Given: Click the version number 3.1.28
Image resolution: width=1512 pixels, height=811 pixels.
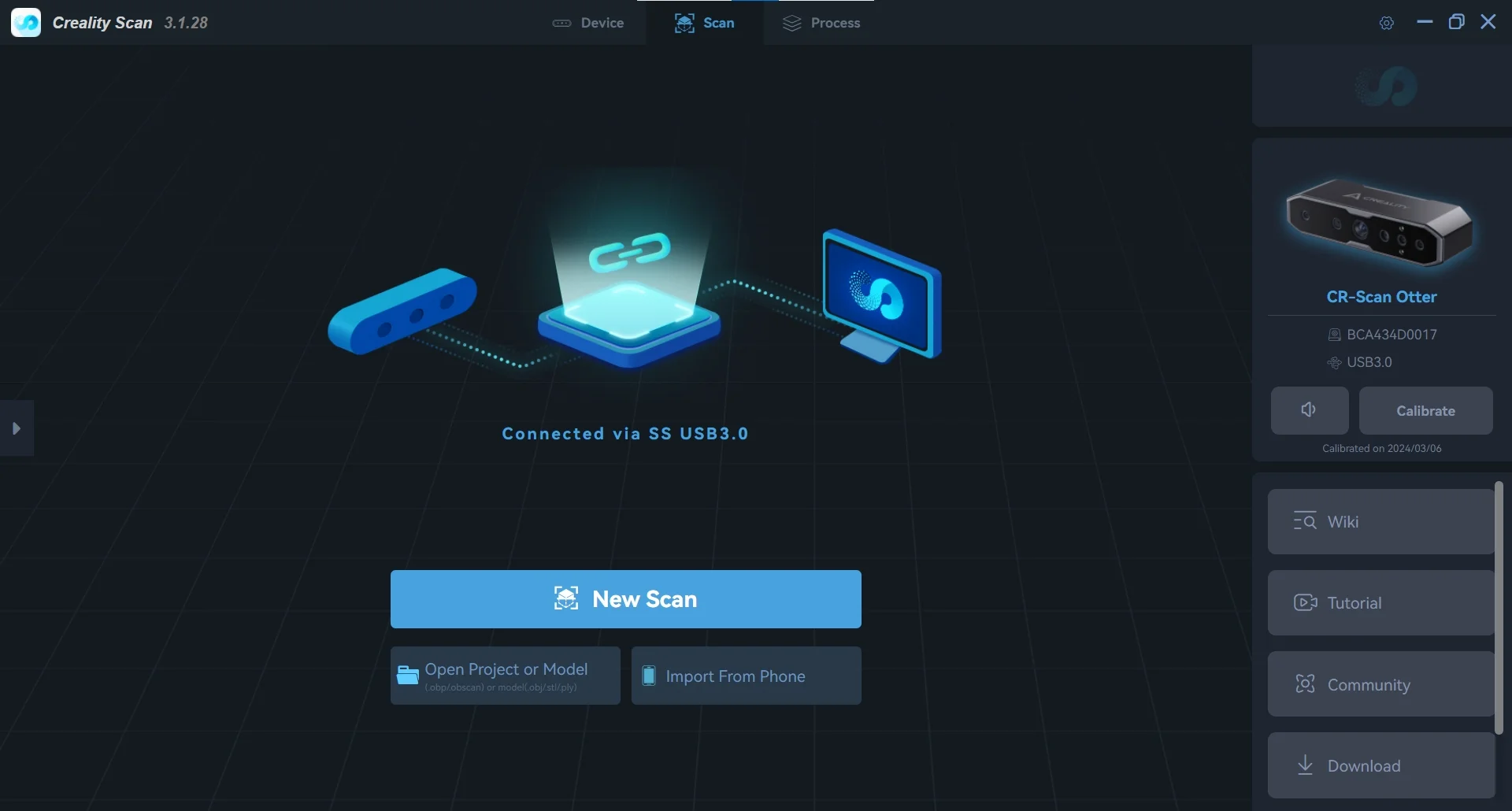Looking at the screenshot, I should 186,23.
